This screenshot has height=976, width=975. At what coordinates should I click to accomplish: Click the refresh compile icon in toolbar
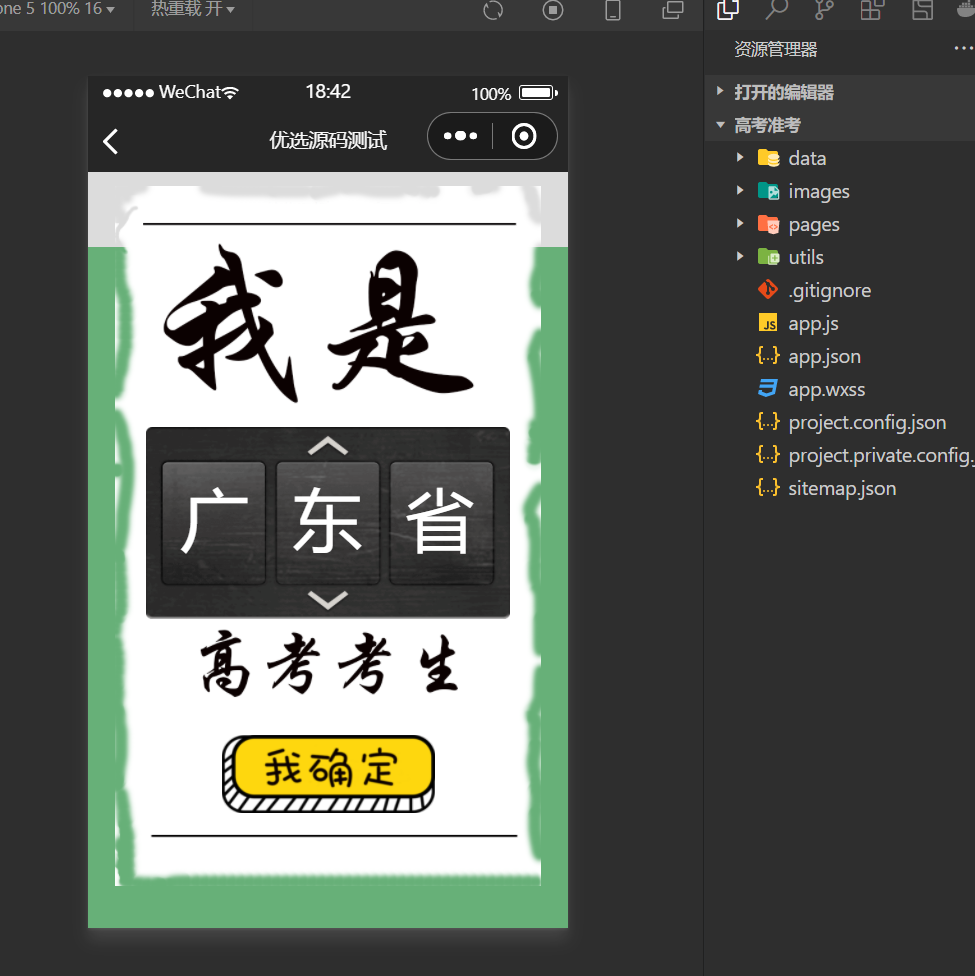click(x=493, y=11)
